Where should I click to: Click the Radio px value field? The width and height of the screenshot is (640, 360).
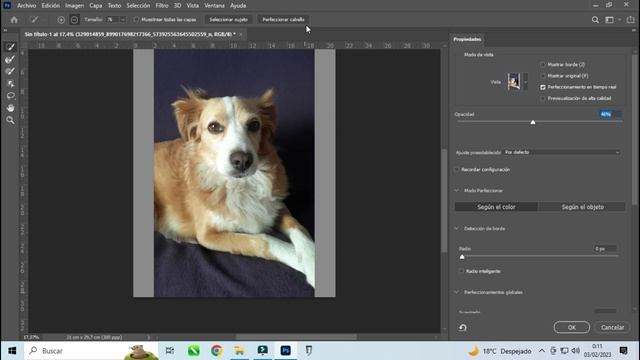[x=605, y=249]
